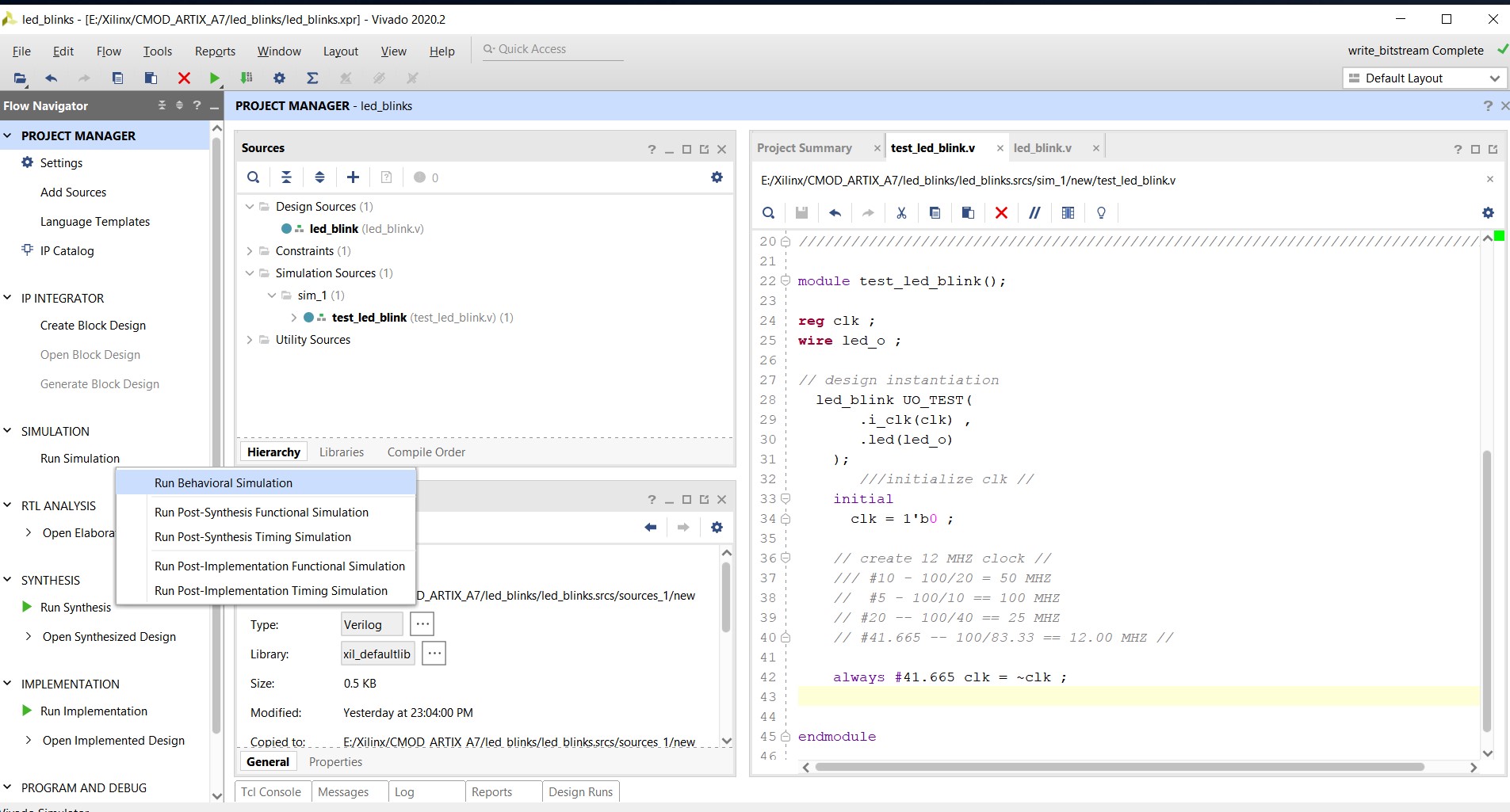The image size is (1510, 812).
Task: Expand the test_led_blink simulation source
Action: pos(293,317)
